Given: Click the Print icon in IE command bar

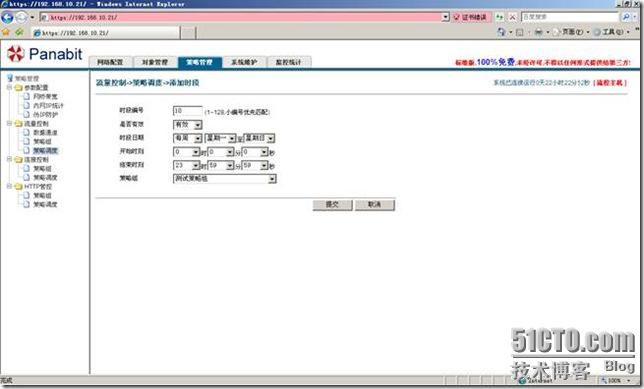Looking at the screenshot, I should (x=538, y=32).
